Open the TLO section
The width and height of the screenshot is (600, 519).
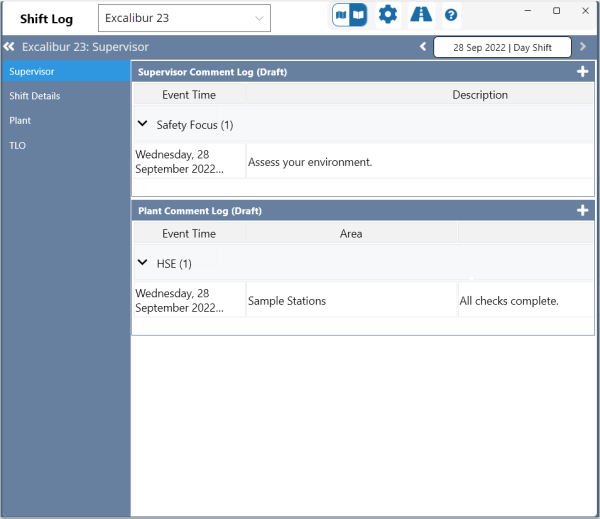click(65, 145)
